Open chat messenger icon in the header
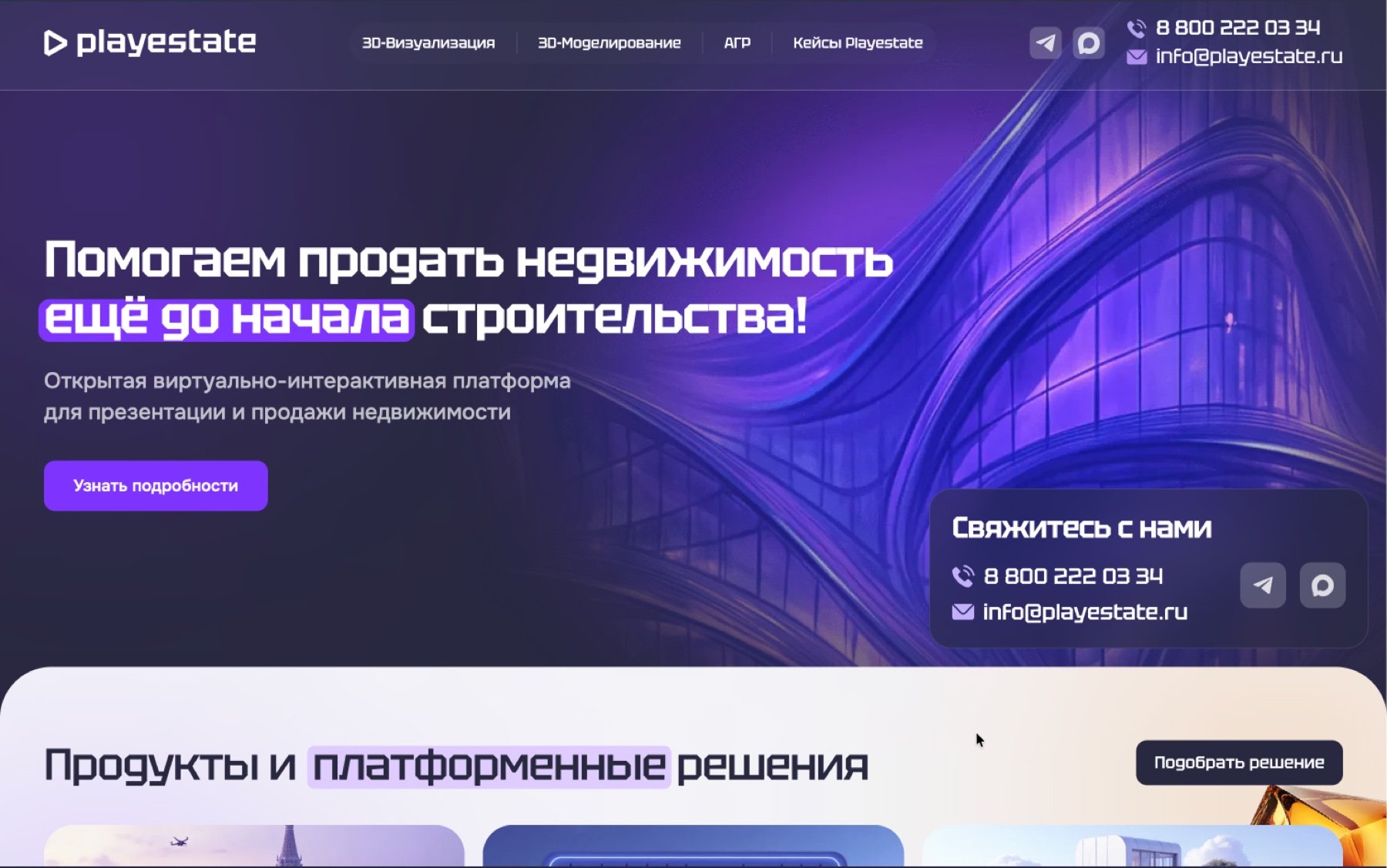Image resolution: width=1387 pixels, height=868 pixels. pos(1089,43)
